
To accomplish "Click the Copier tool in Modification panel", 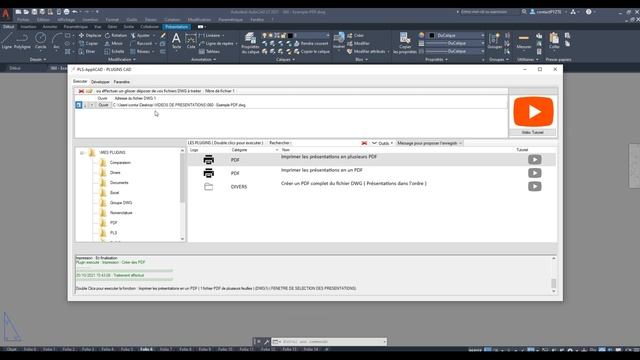I will pos(89,43).
